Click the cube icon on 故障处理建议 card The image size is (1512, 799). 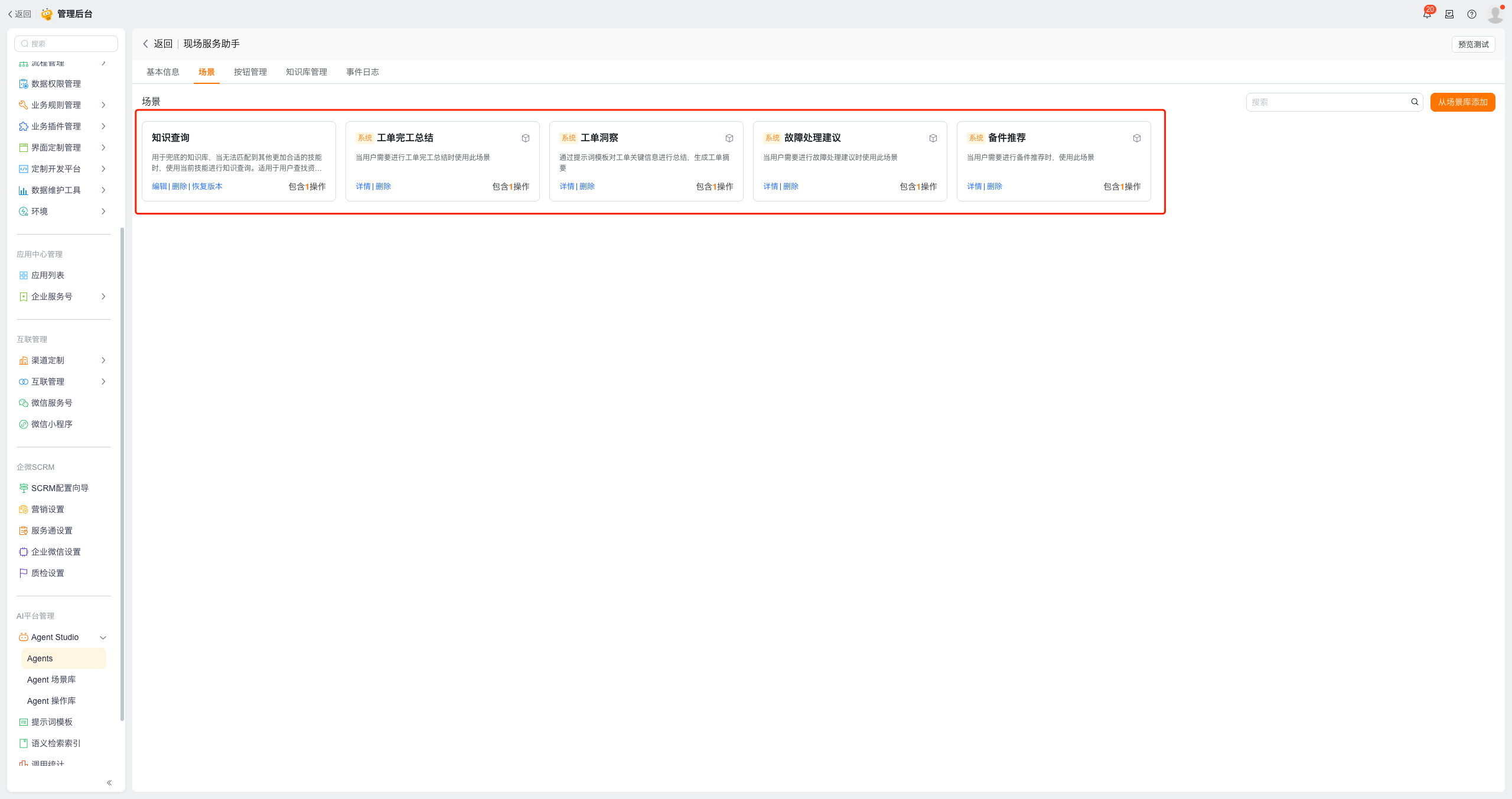933,138
